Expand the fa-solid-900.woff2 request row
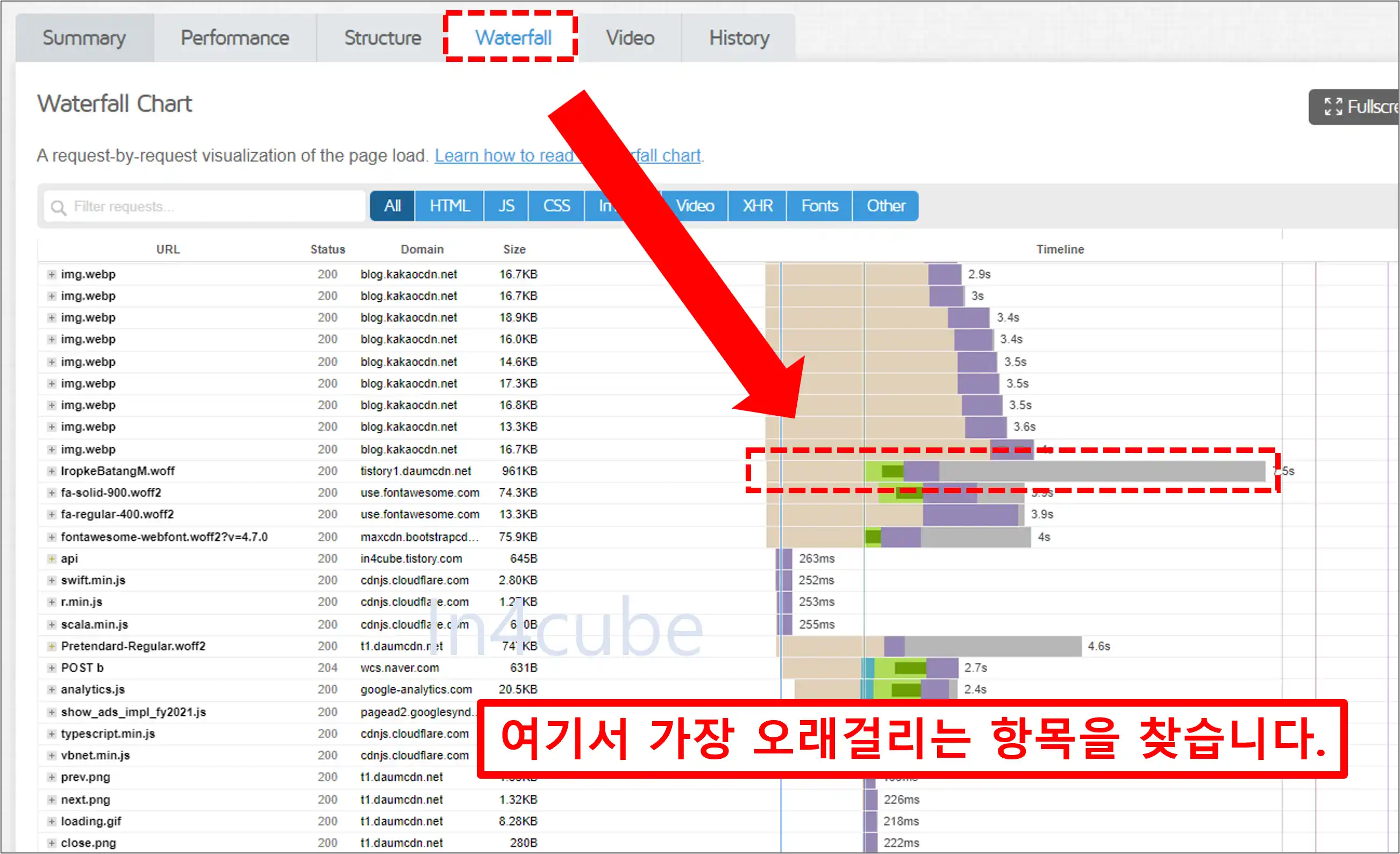 click(x=52, y=493)
